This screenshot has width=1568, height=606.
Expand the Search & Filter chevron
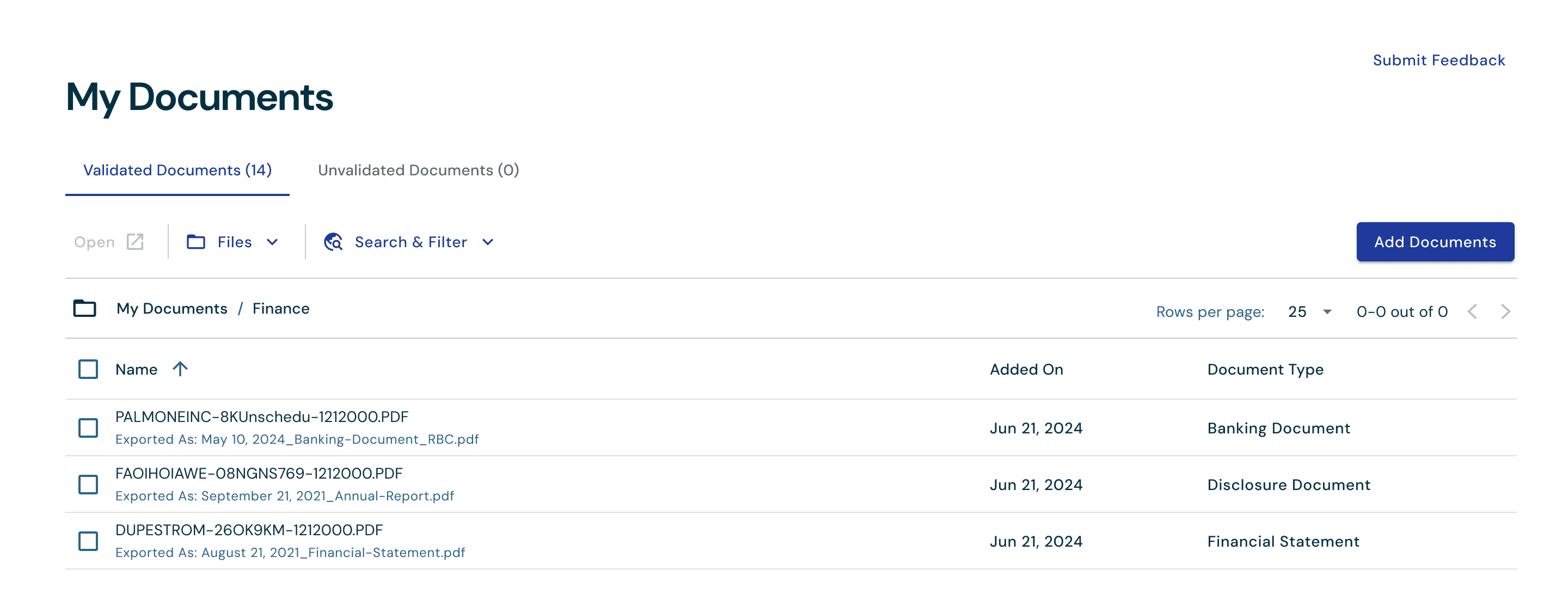point(488,242)
